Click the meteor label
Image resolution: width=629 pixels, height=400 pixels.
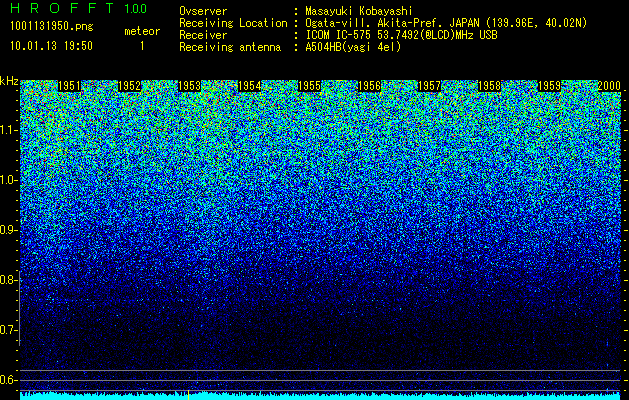coord(142,31)
